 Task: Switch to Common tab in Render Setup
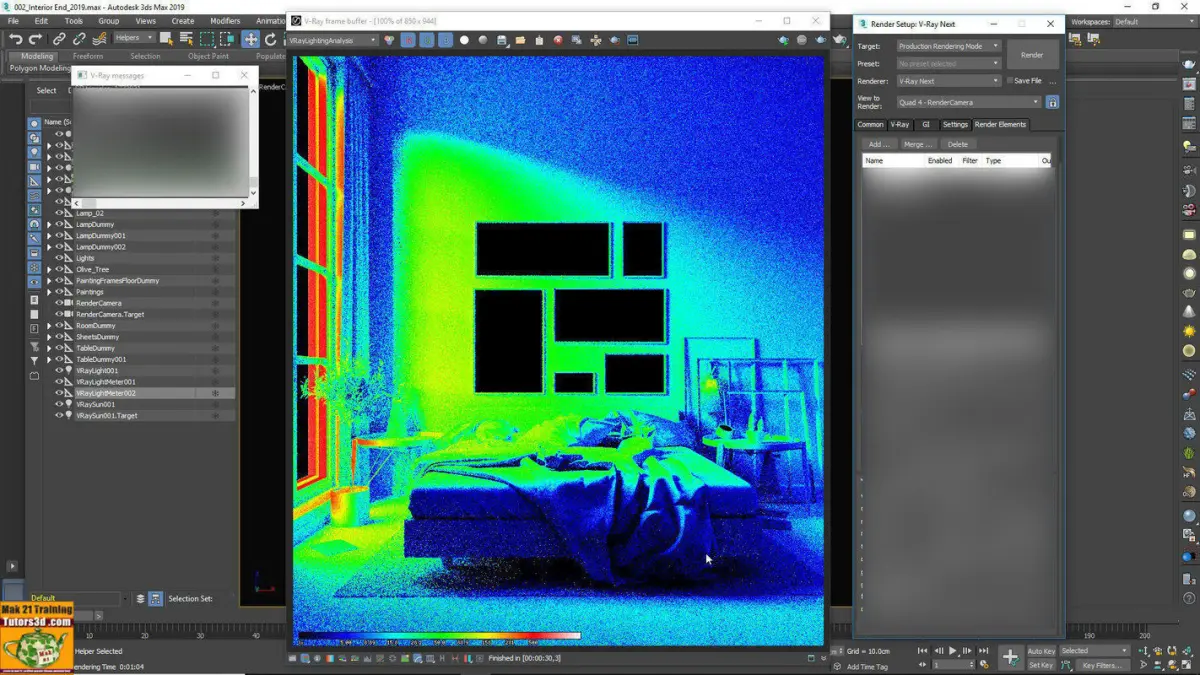click(x=870, y=125)
